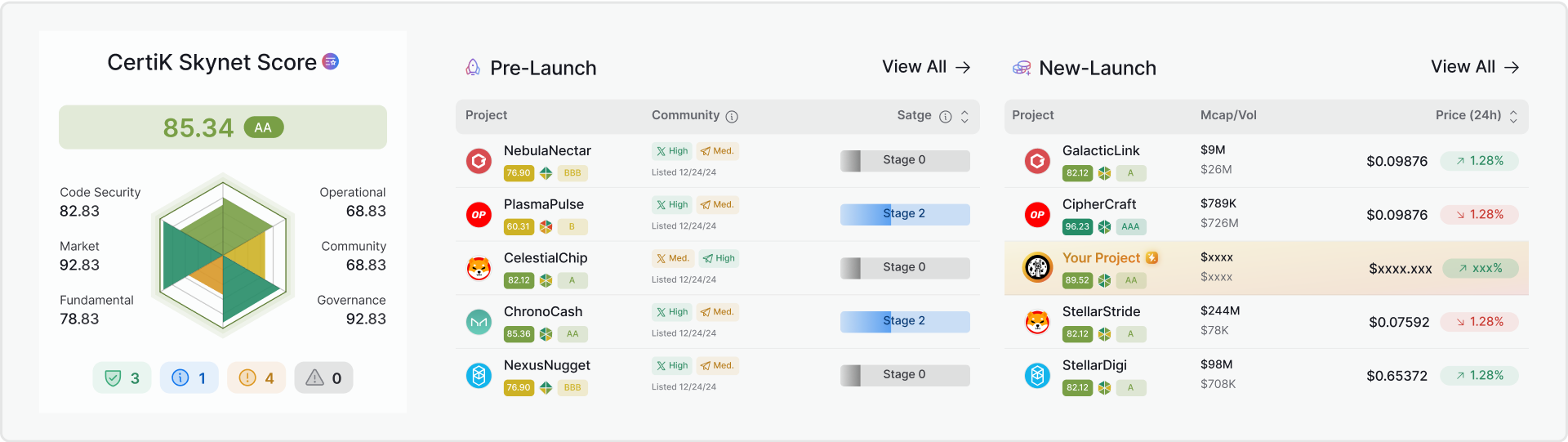Click the Satge column info icon
1568x442 pixels.
(x=946, y=117)
